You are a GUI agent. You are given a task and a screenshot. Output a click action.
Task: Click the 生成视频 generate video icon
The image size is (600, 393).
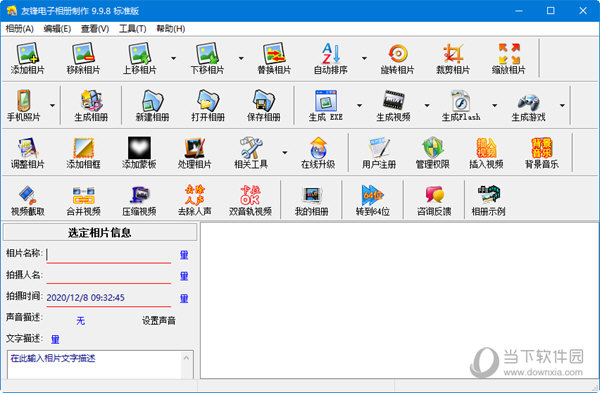tap(393, 105)
